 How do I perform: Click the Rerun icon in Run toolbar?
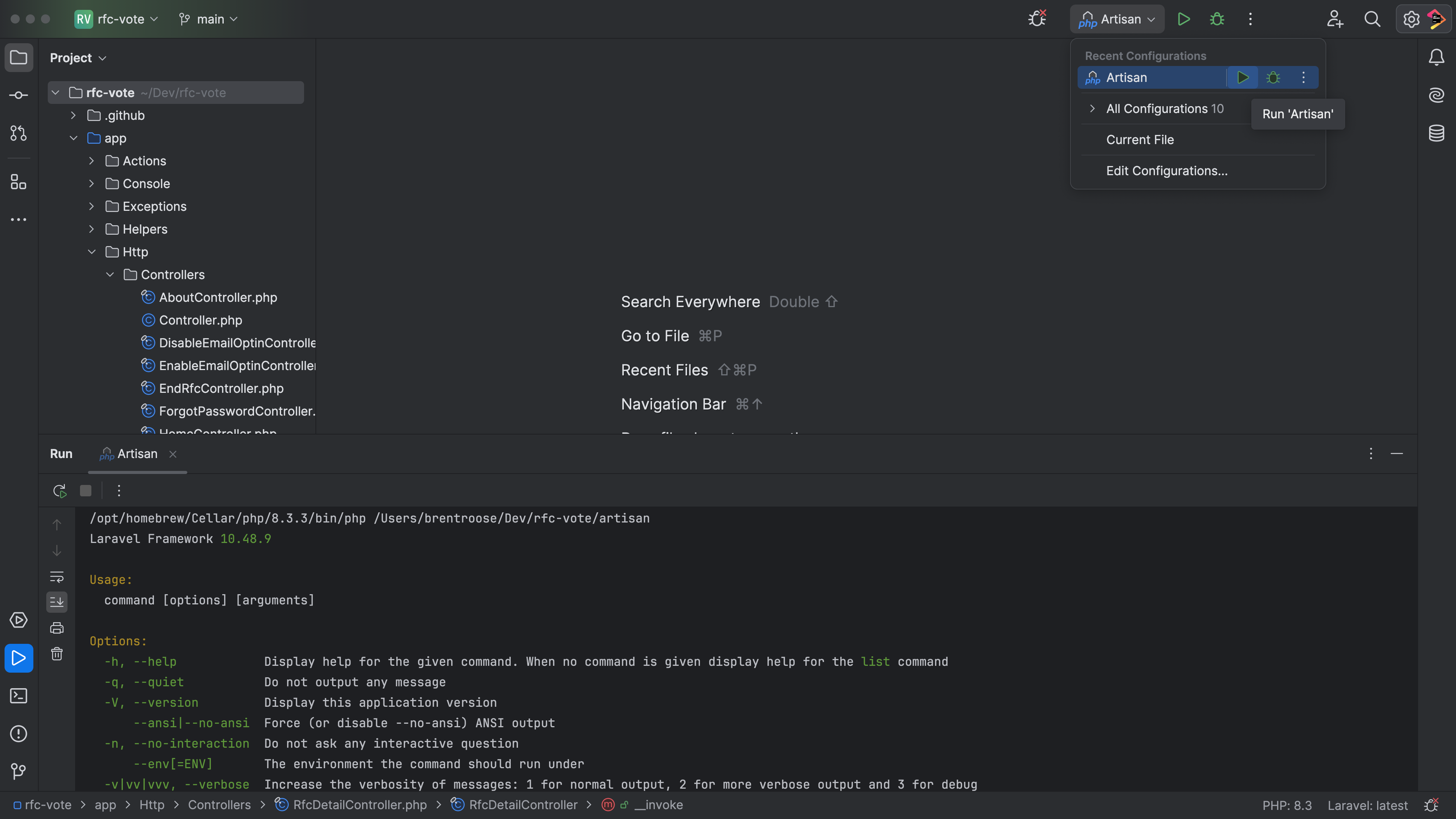coord(60,491)
